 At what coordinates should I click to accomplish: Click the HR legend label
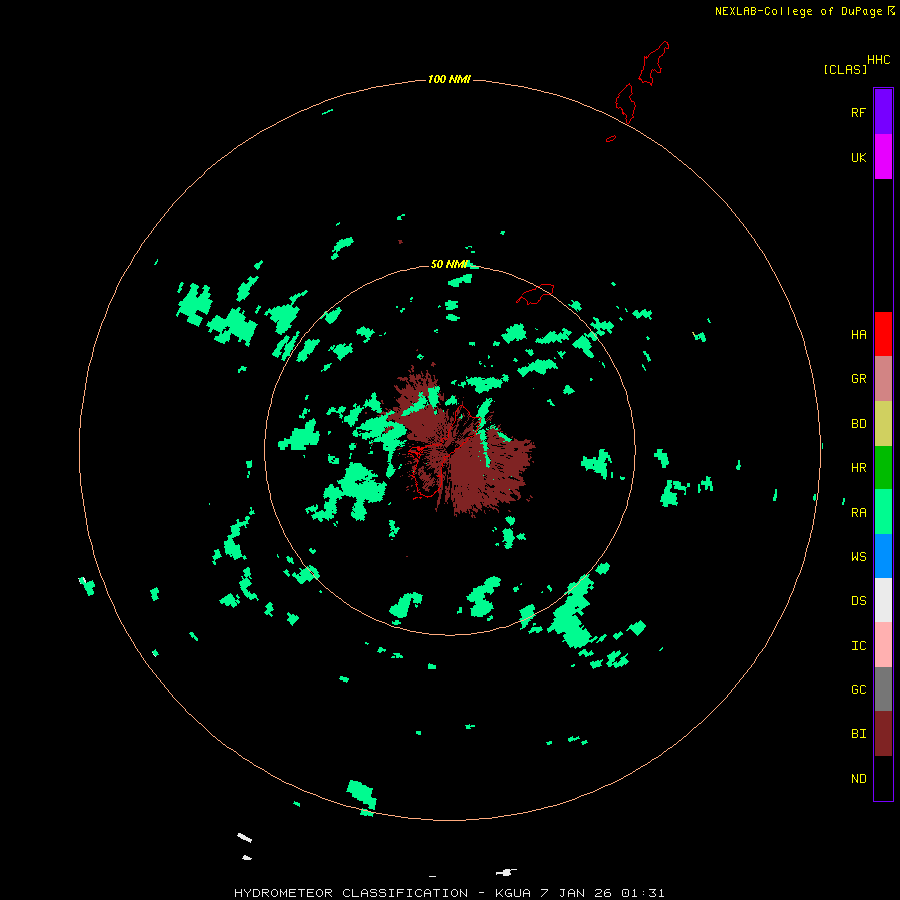pyautogui.click(x=858, y=468)
